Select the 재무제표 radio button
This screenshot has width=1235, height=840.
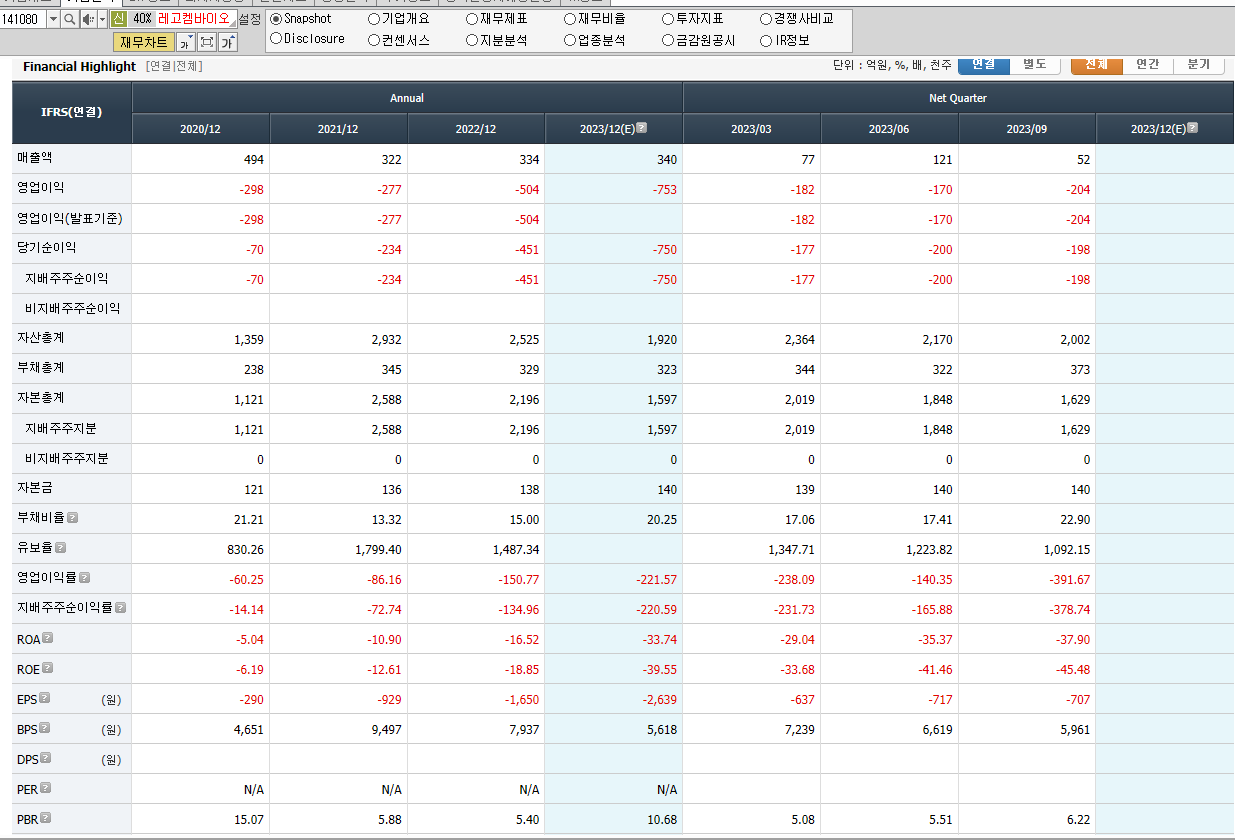click(x=472, y=19)
